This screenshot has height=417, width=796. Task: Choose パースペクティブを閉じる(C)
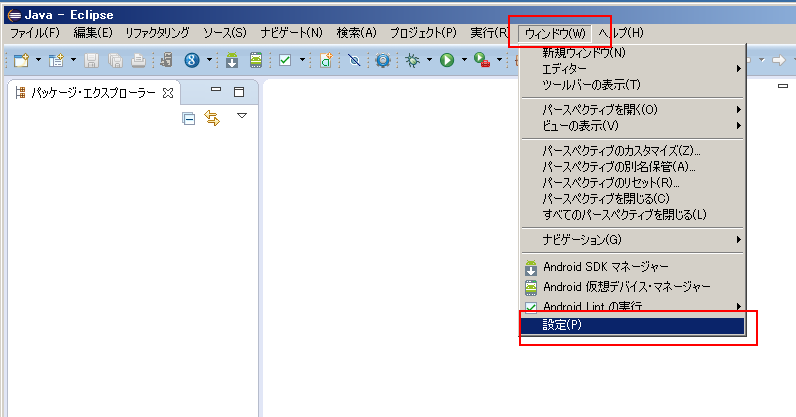click(x=632, y=198)
